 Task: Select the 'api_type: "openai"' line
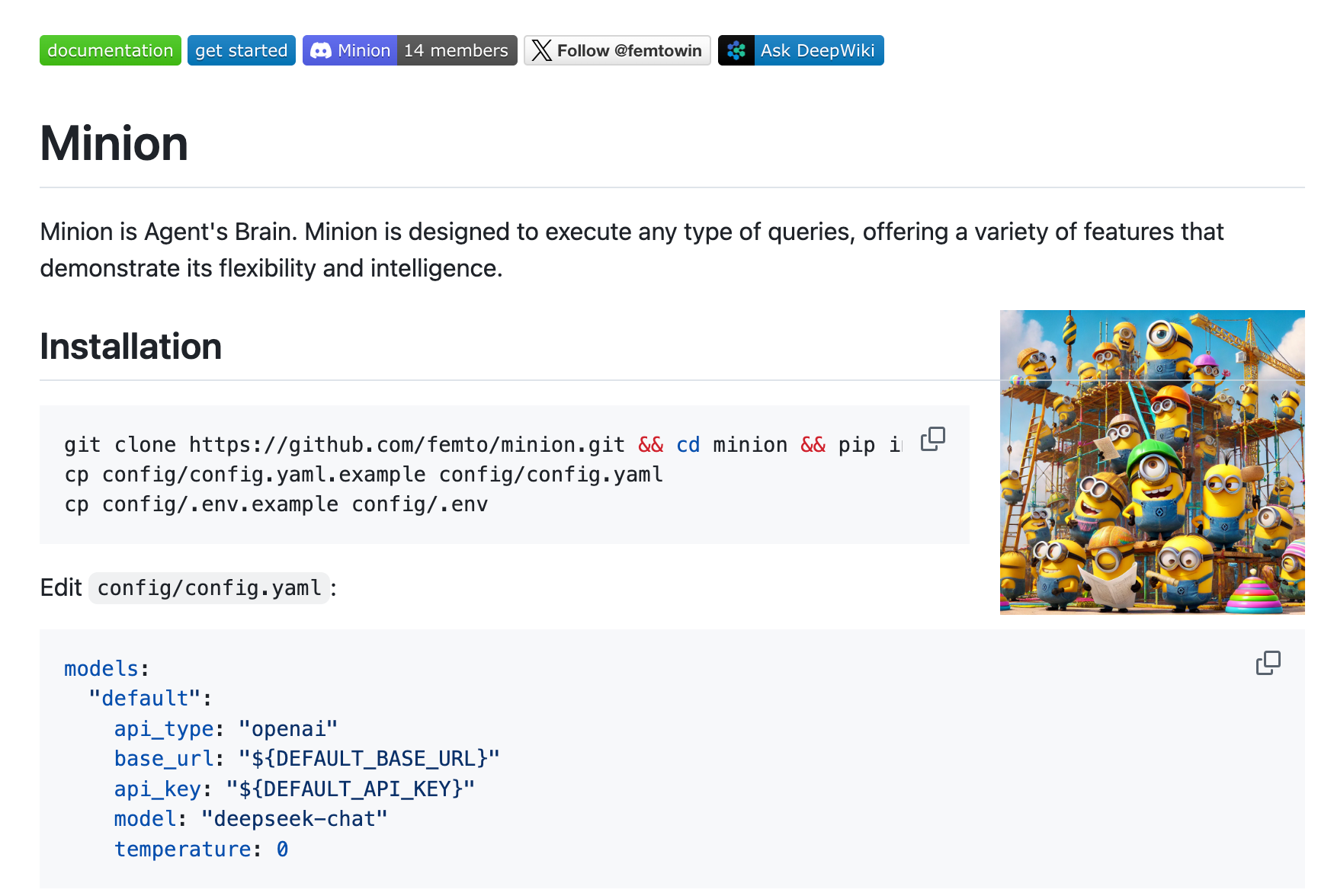226,729
